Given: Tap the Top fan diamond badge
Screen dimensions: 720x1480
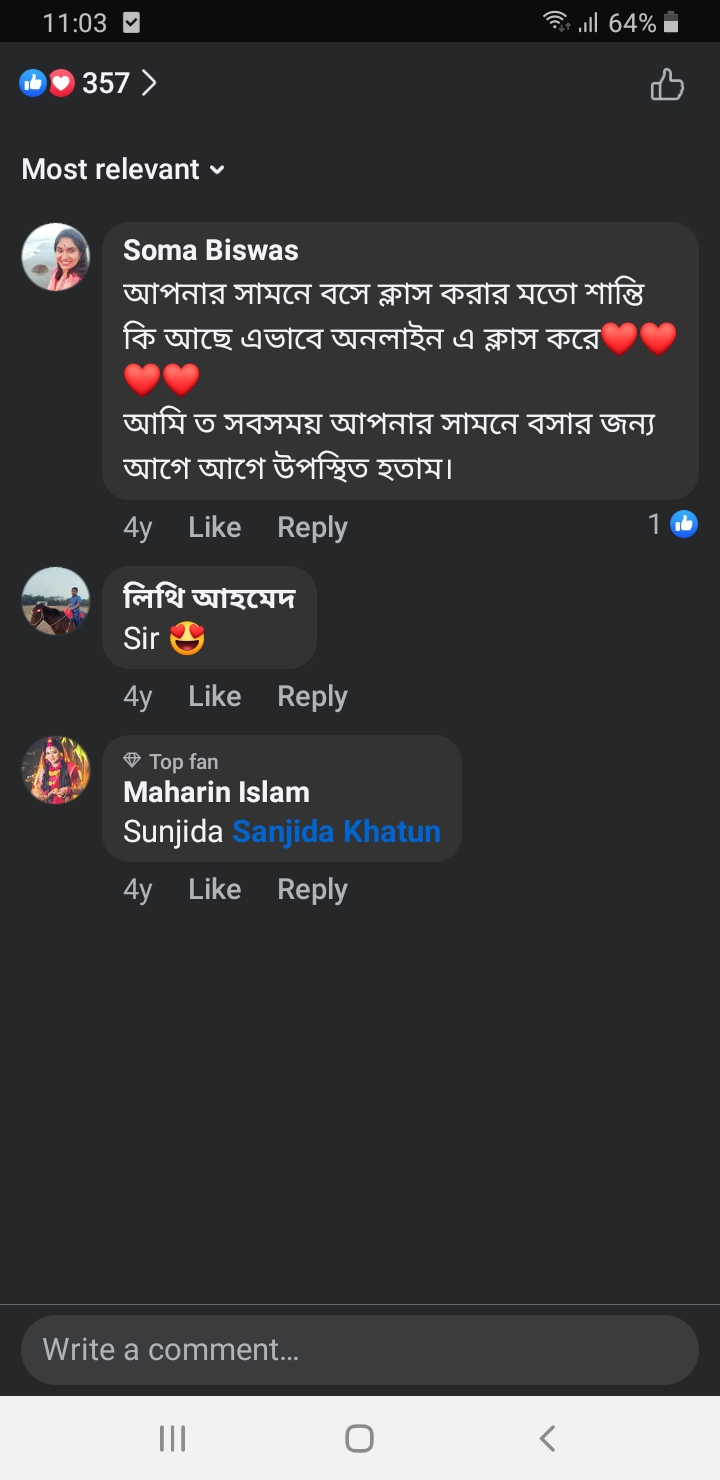Looking at the screenshot, I should [132, 762].
